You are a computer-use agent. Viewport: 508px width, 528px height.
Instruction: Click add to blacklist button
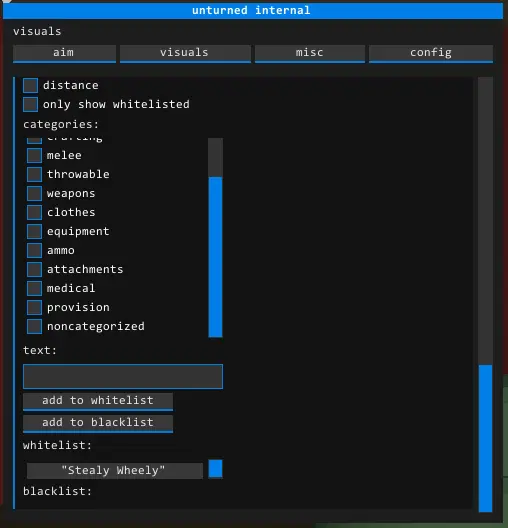98,424
